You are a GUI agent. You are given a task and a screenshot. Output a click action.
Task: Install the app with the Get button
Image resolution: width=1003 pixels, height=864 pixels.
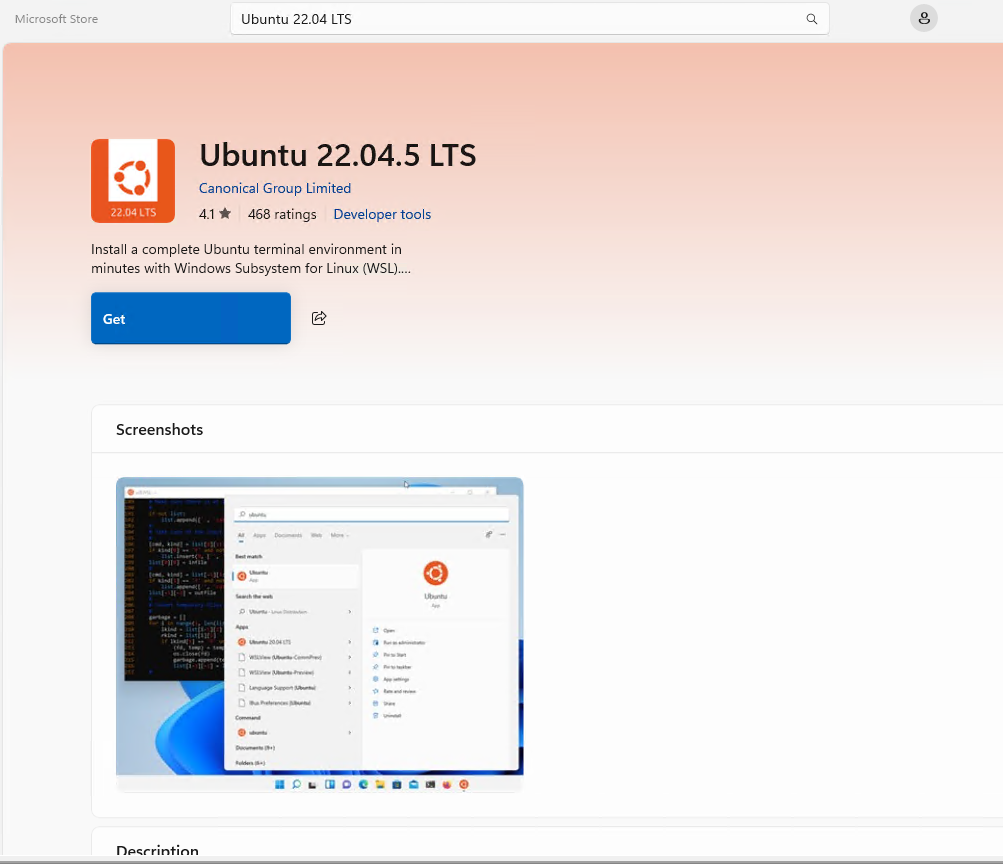tap(191, 318)
